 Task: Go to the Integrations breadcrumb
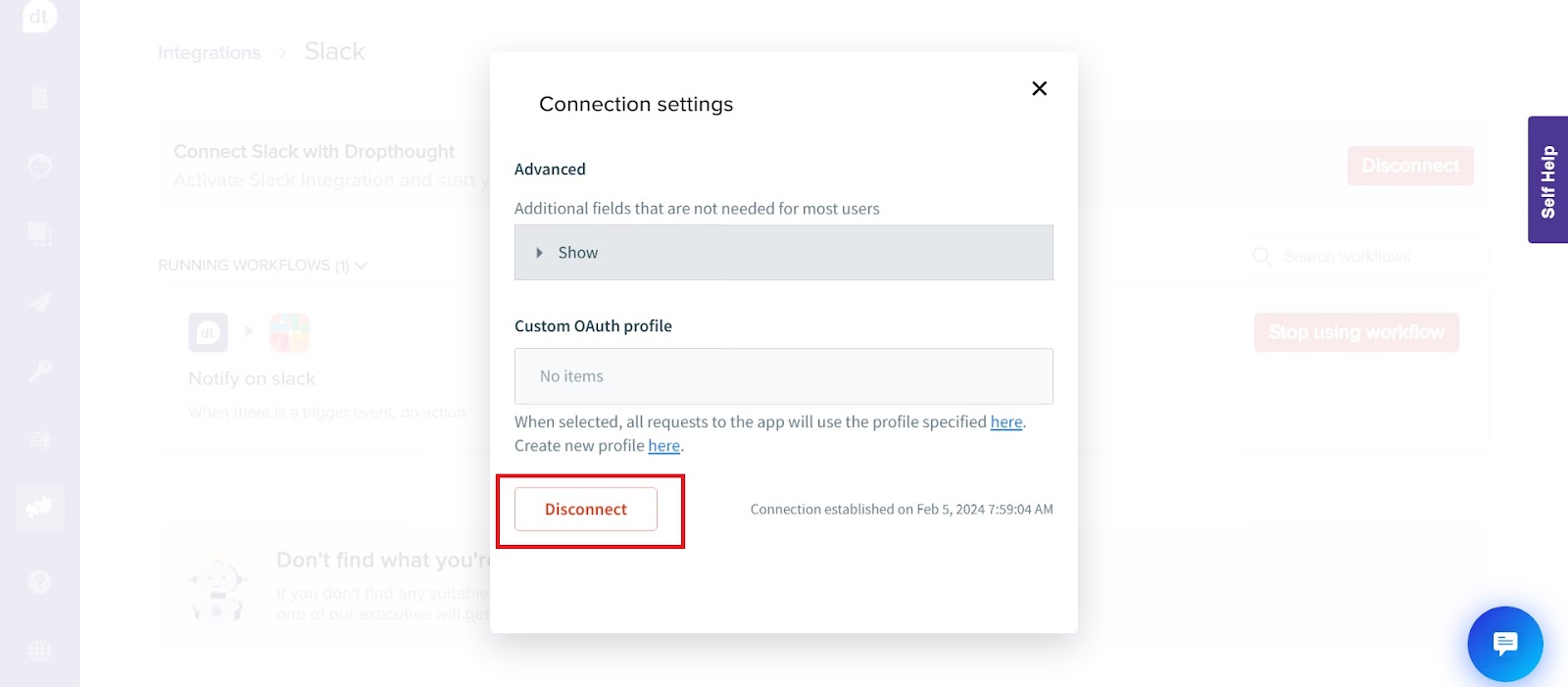point(209,53)
